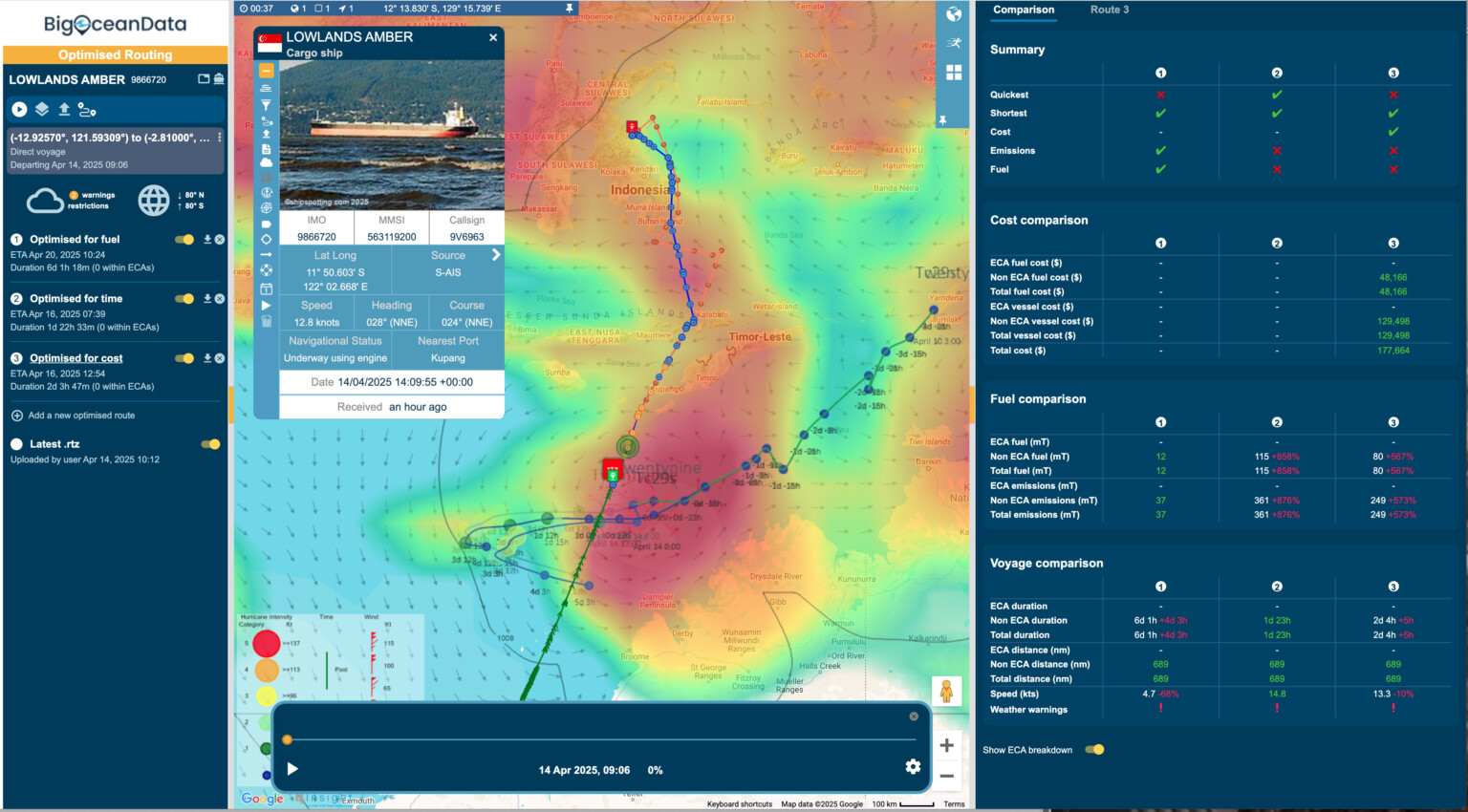The image size is (1468, 812).
Task: Open the quad grid view icon
Action: tap(953, 72)
